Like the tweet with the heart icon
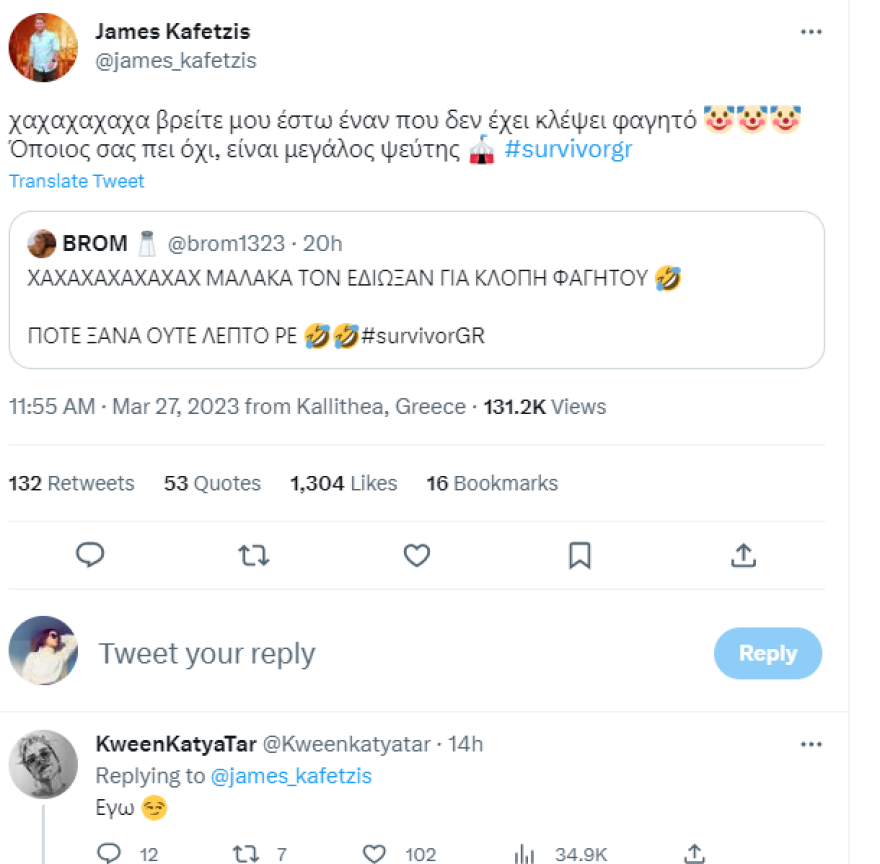Image resolution: width=880 pixels, height=864 pixels. pos(417,556)
